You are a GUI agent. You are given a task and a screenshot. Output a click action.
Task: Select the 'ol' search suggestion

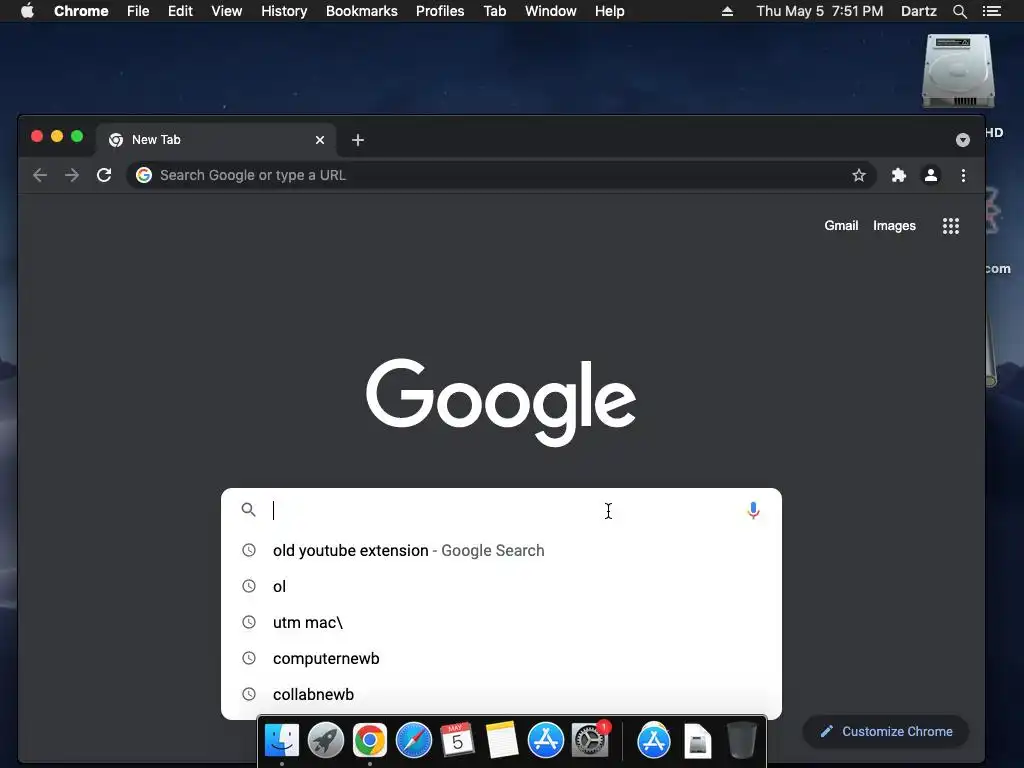click(501, 586)
